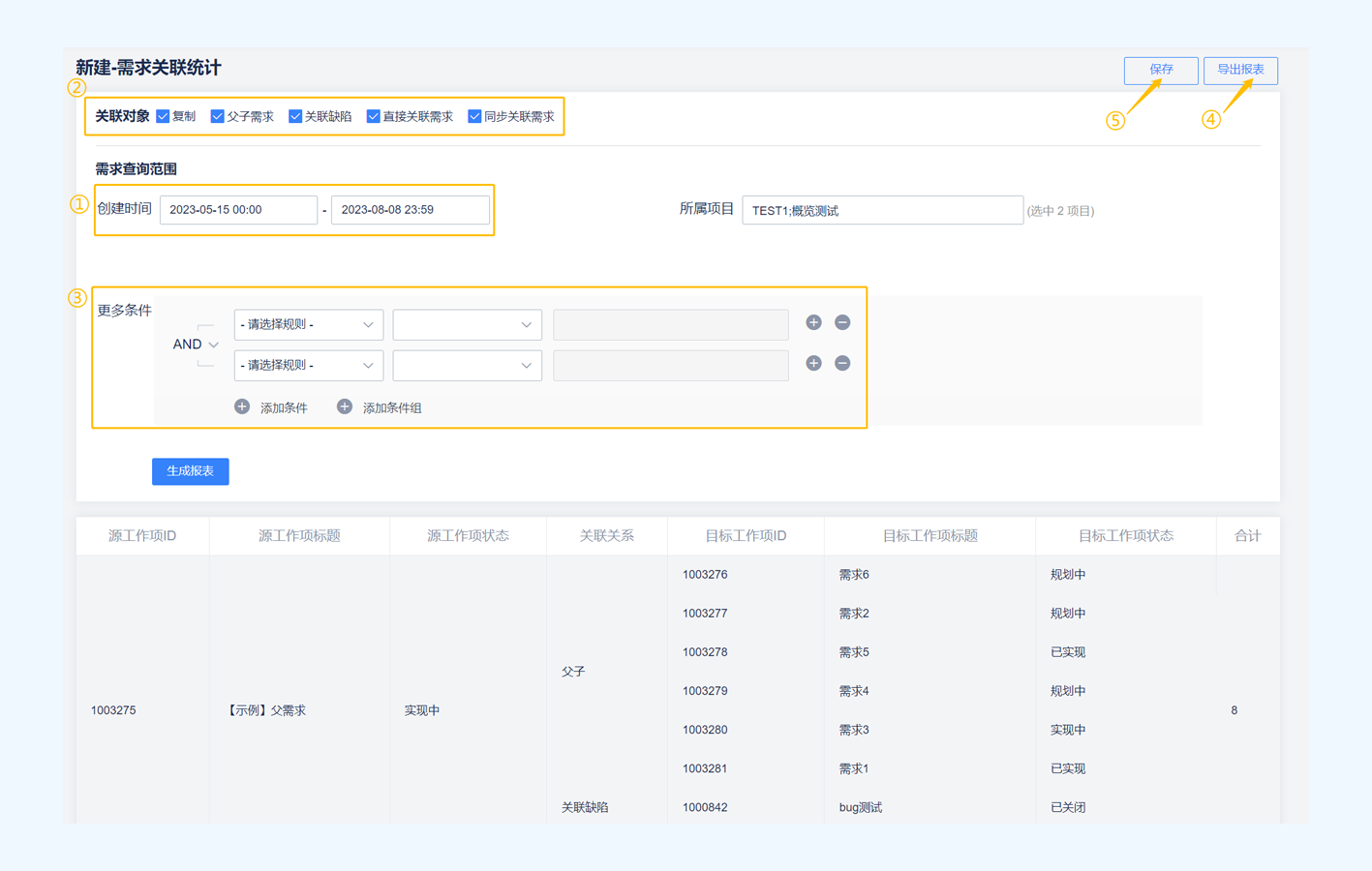Click target ID 1003280
The height and width of the screenshot is (871, 1372).
tap(705, 730)
